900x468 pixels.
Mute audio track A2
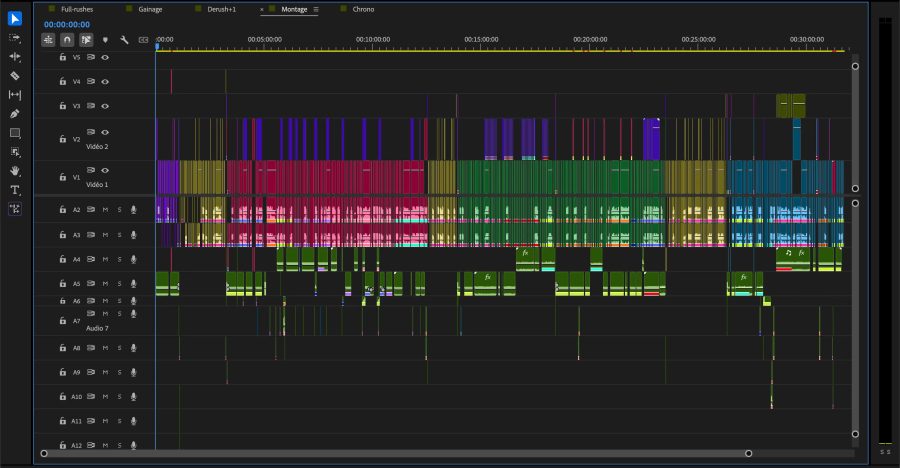(x=106, y=210)
